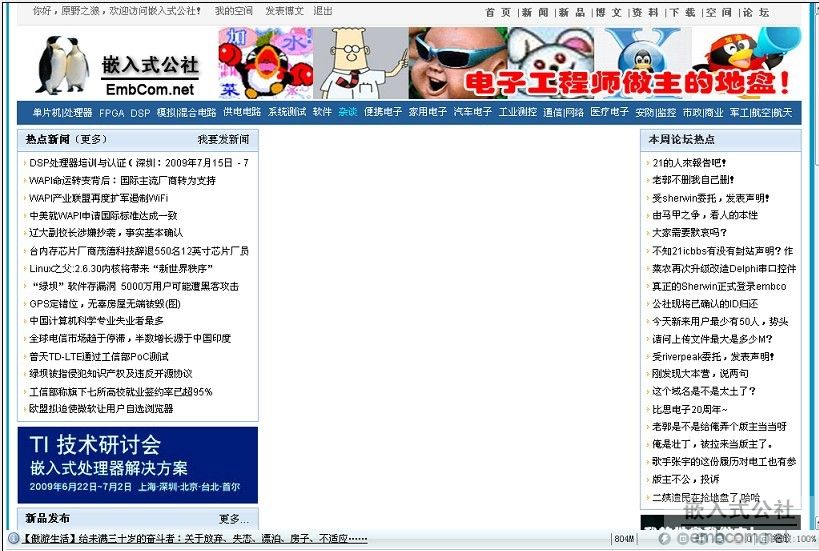Screen dimensions: 819x551
Task: Open news WAPI产业联盟再度扩军遏制WiFi
Action: (x=98, y=198)
